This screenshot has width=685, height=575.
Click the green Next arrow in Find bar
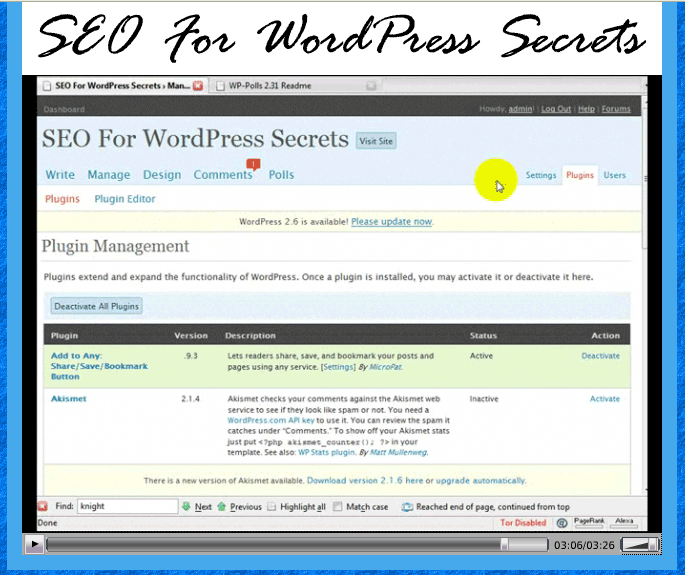point(187,506)
